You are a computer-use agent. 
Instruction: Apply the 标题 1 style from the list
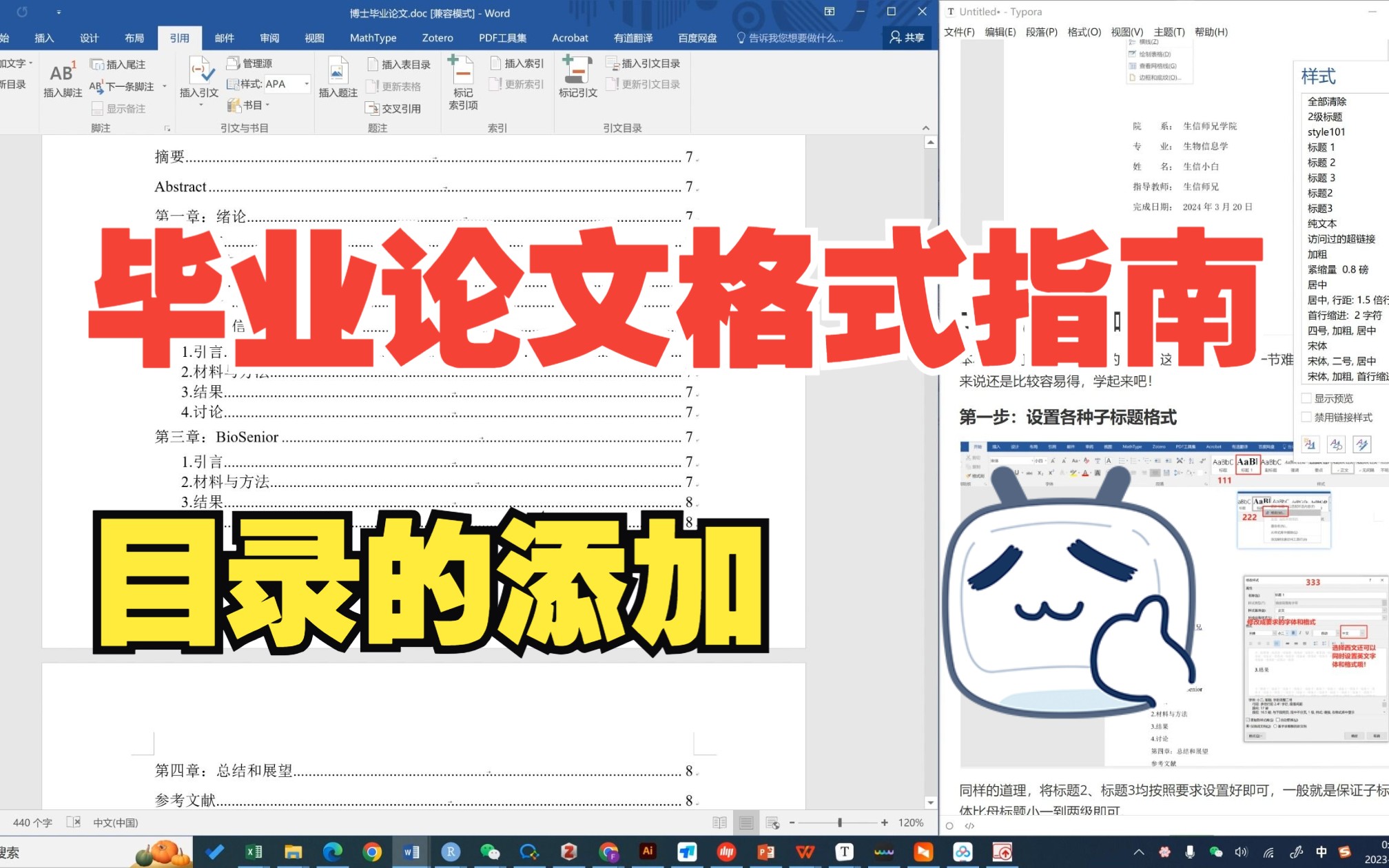pyautogui.click(x=1321, y=147)
